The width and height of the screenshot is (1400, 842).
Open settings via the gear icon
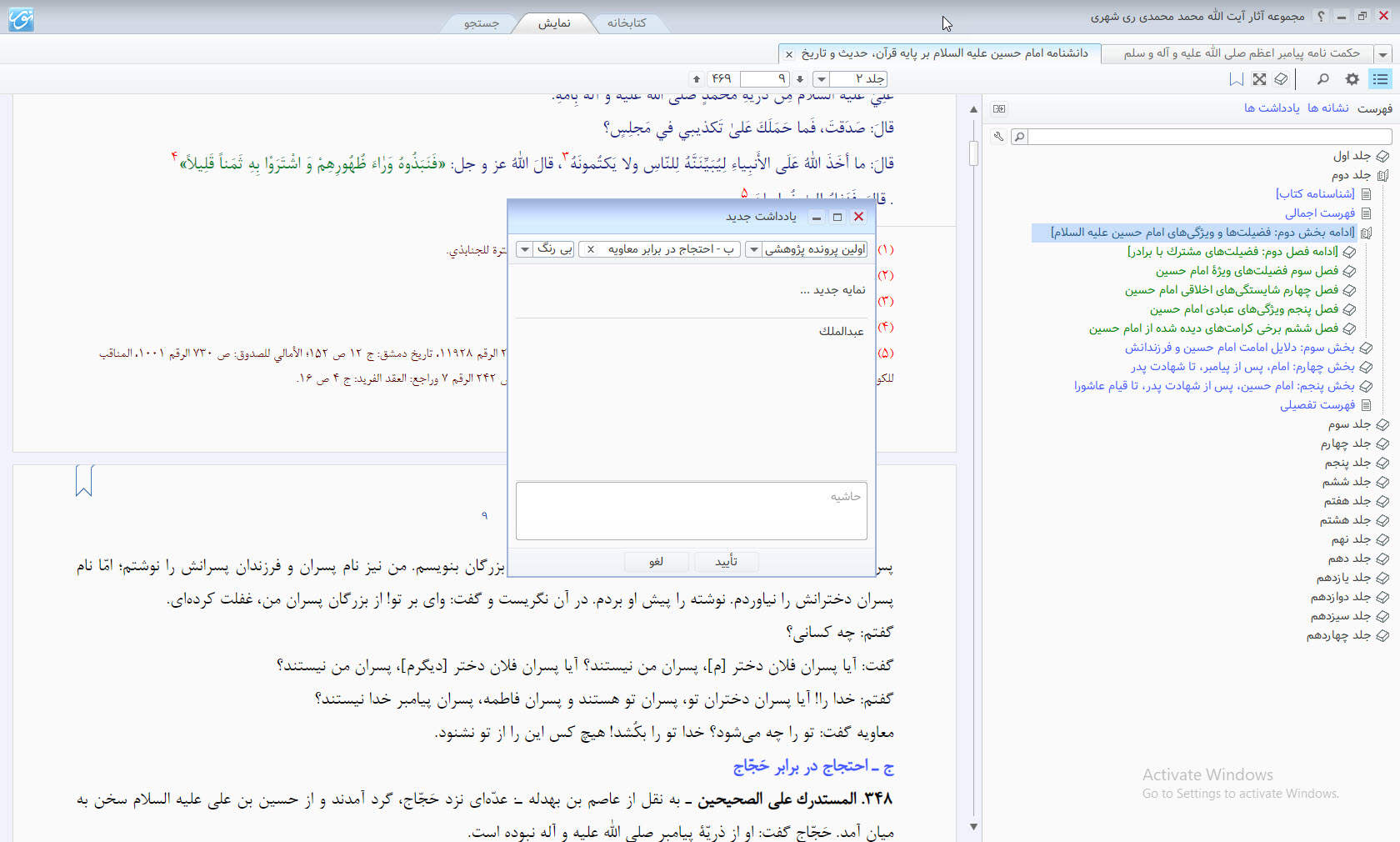click(1352, 79)
